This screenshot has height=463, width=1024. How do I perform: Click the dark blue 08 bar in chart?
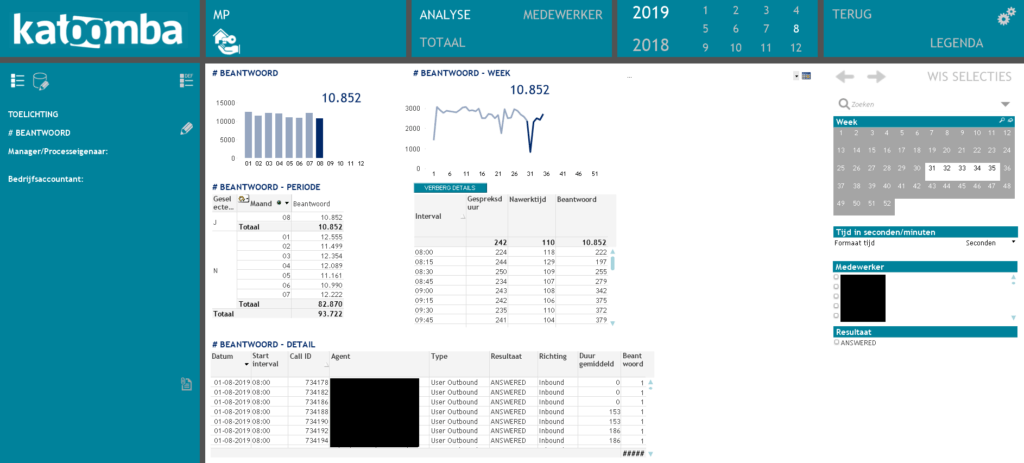pyautogui.click(x=319, y=138)
